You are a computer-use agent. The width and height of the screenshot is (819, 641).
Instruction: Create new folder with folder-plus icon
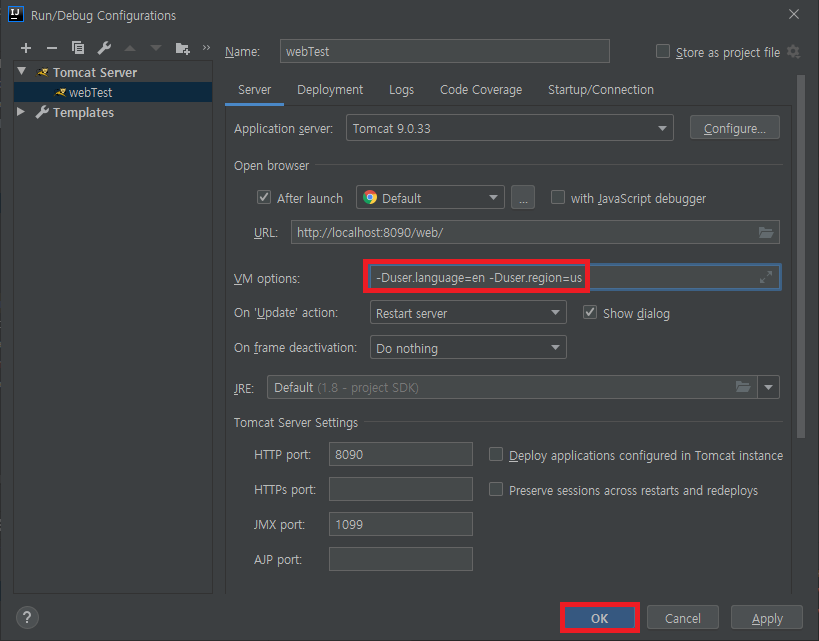[182, 49]
